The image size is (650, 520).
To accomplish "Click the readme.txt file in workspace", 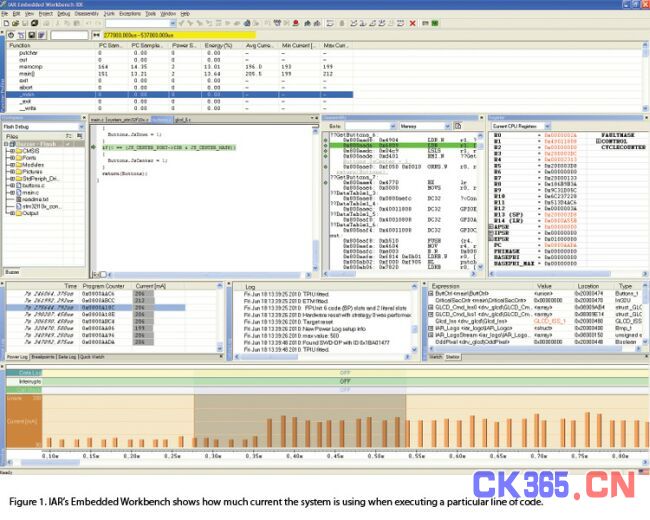I will click(32, 199).
